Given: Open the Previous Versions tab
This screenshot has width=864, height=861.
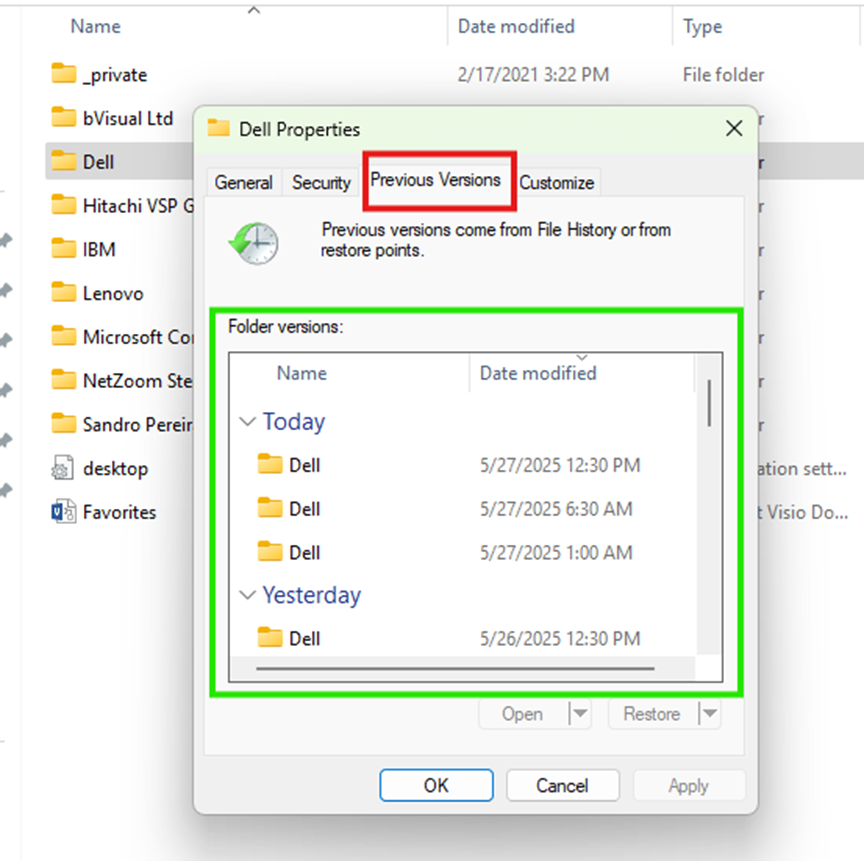Looking at the screenshot, I should tap(435, 180).
